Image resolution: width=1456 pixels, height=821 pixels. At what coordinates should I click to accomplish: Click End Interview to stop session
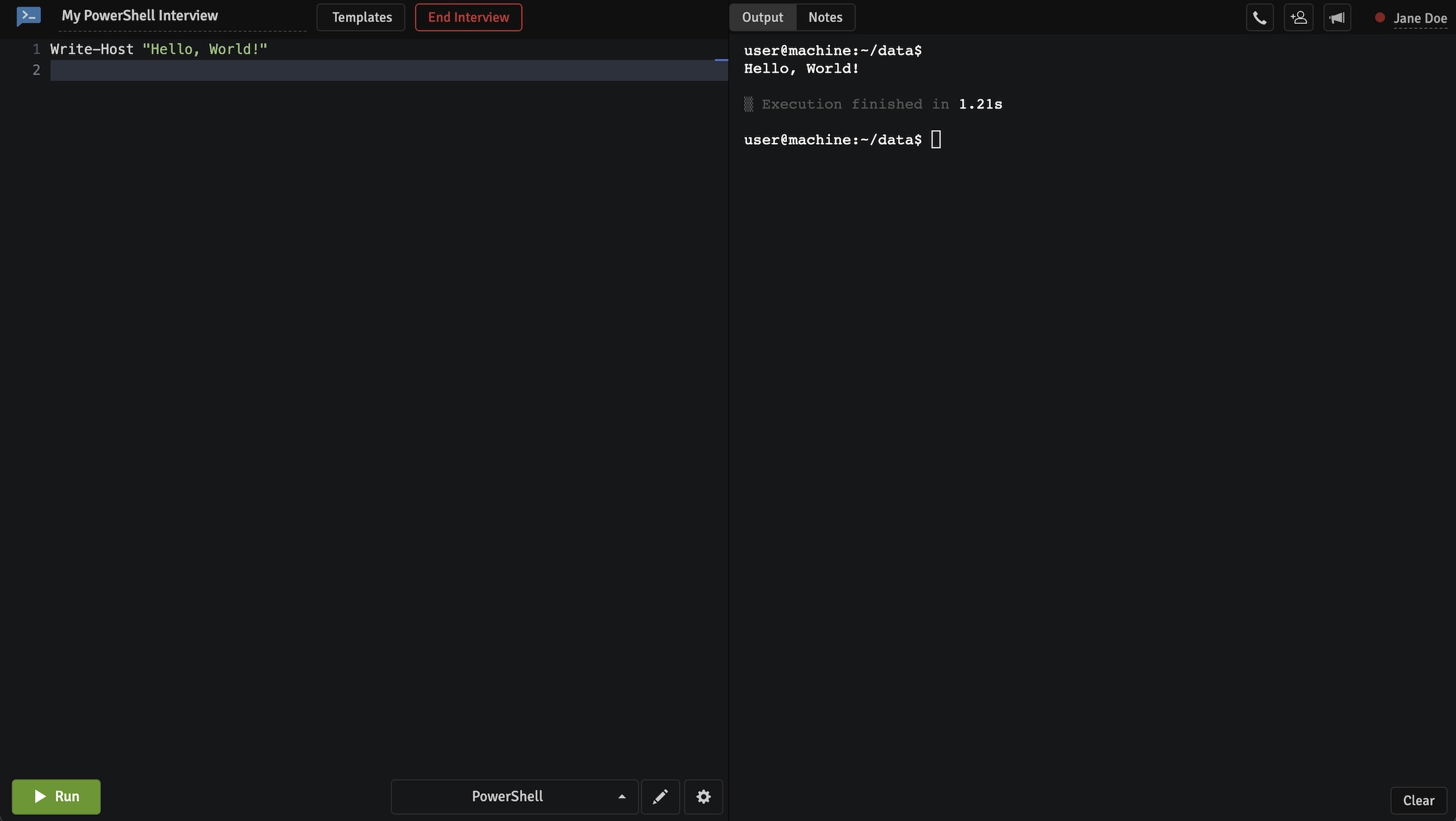[x=468, y=17]
